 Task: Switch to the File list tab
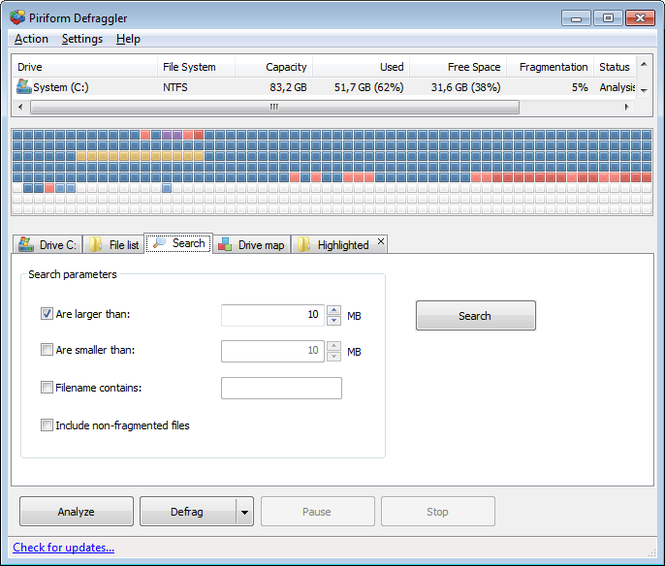click(113, 245)
